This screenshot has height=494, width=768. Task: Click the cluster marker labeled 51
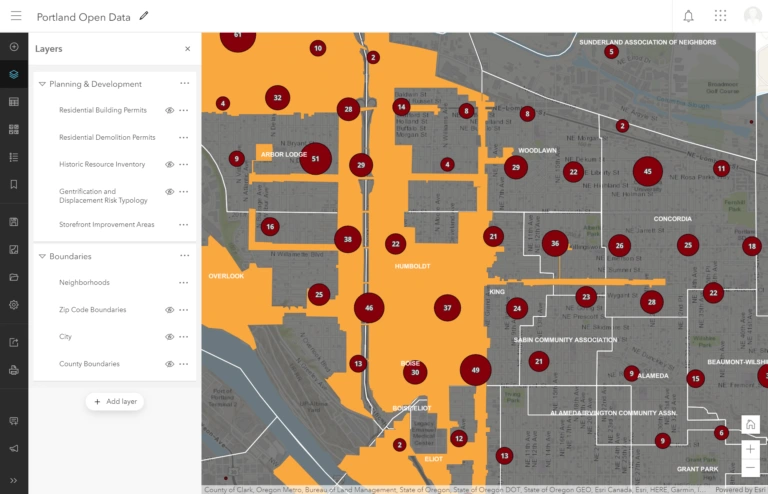[x=315, y=159]
